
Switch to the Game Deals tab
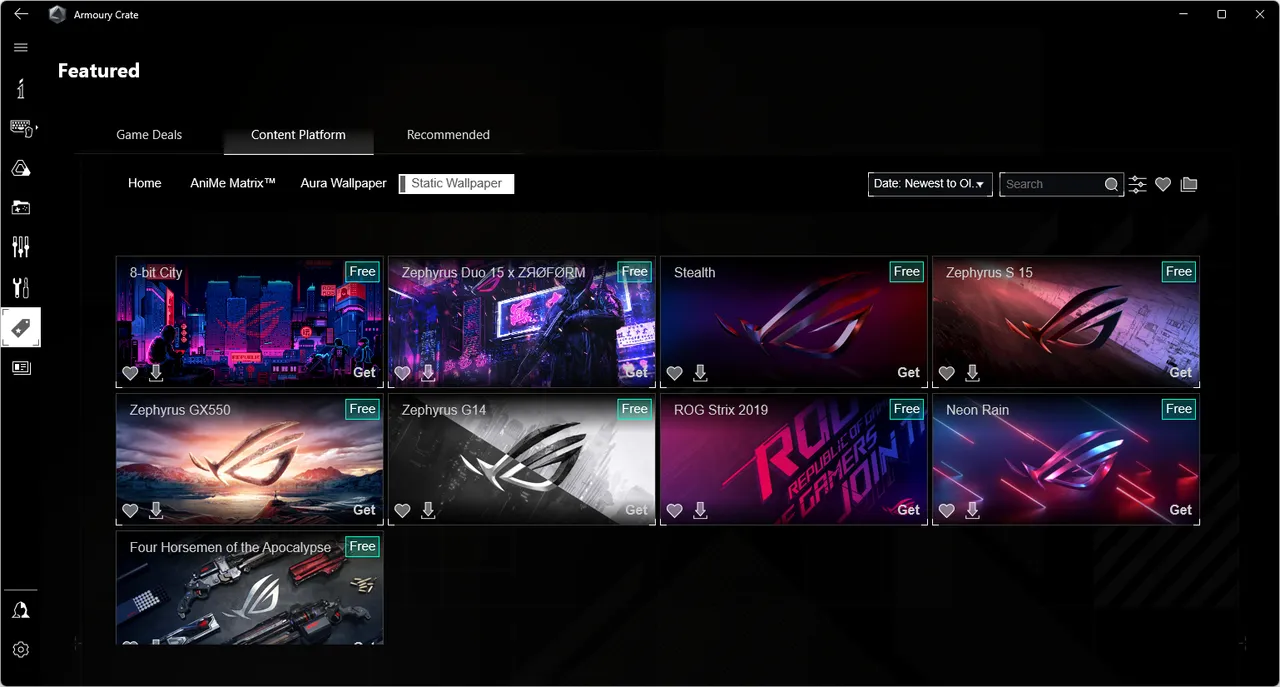point(149,135)
